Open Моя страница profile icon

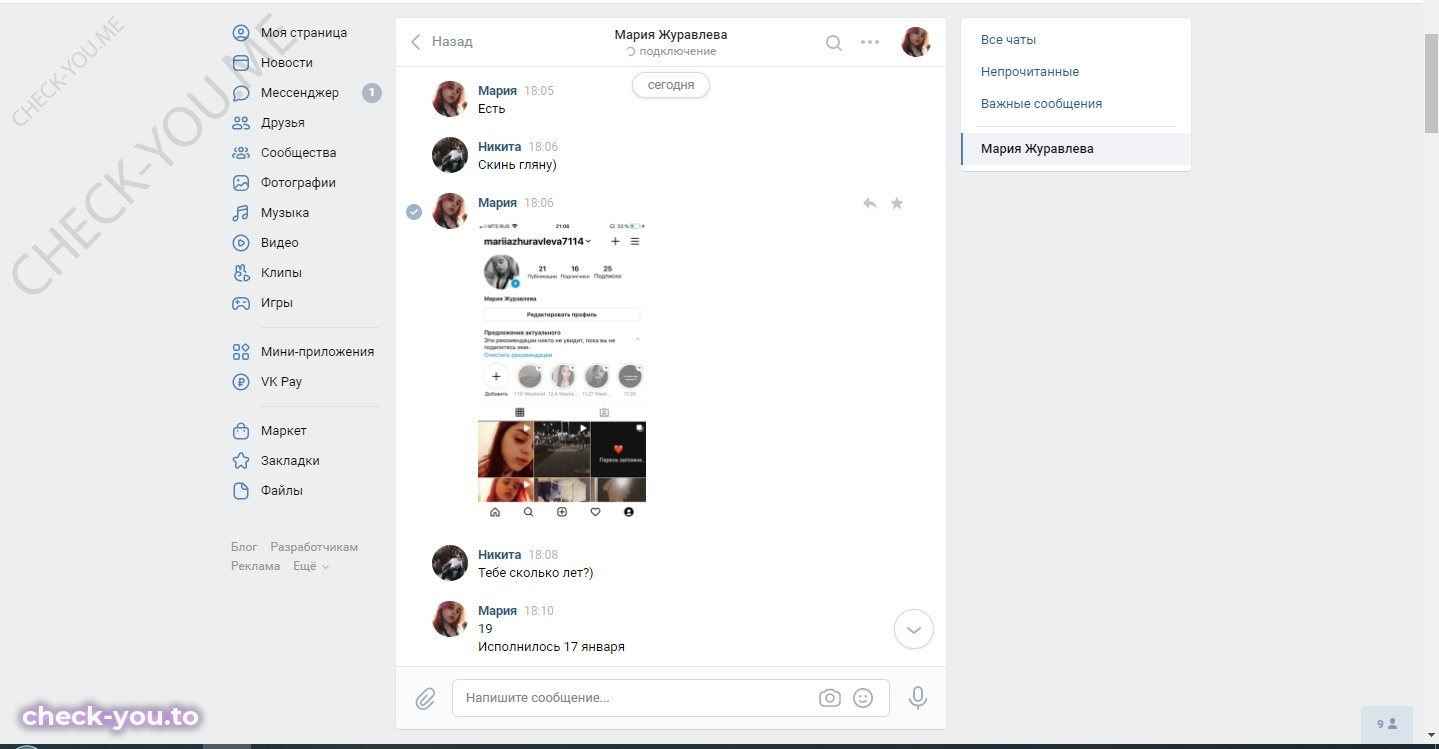(x=241, y=33)
